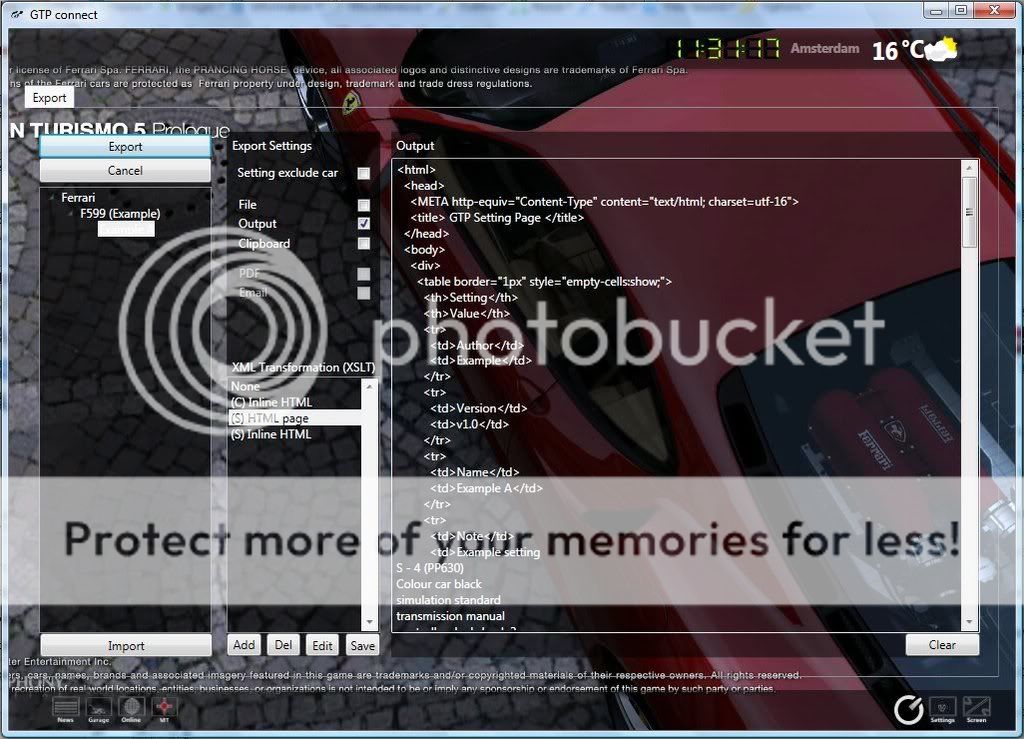Image resolution: width=1024 pixels, height=739 pixels.
Task: Collapse the F599 (Example) tree node
Action: pos(72,213)
